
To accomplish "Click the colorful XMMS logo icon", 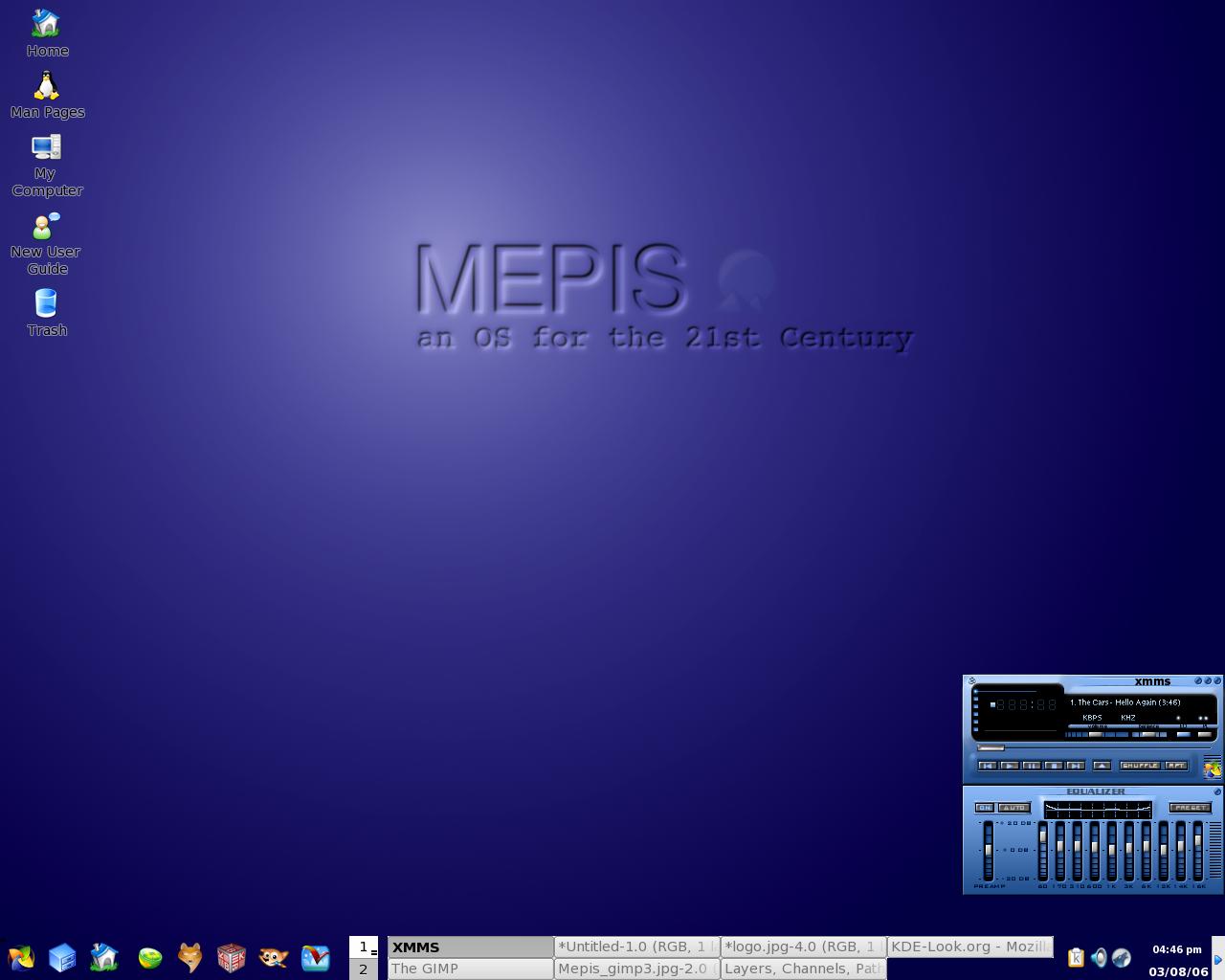I will (x=1213, y=769).
